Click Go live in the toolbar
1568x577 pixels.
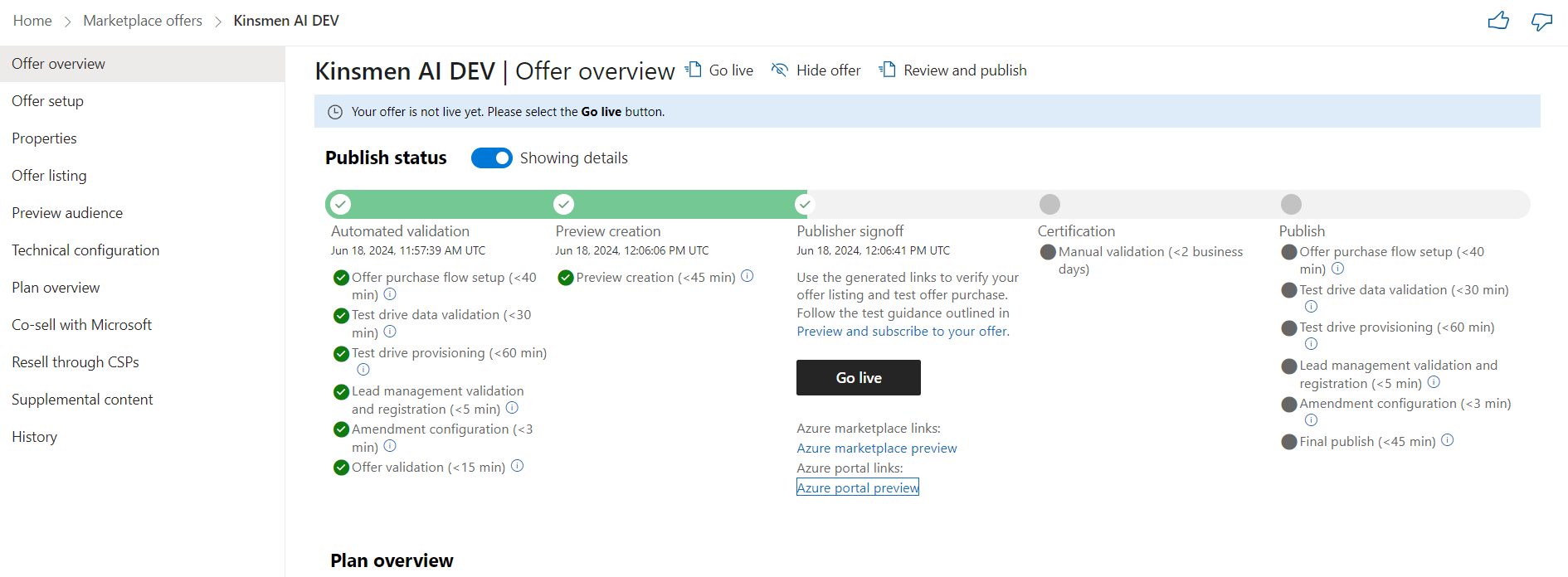719,70
